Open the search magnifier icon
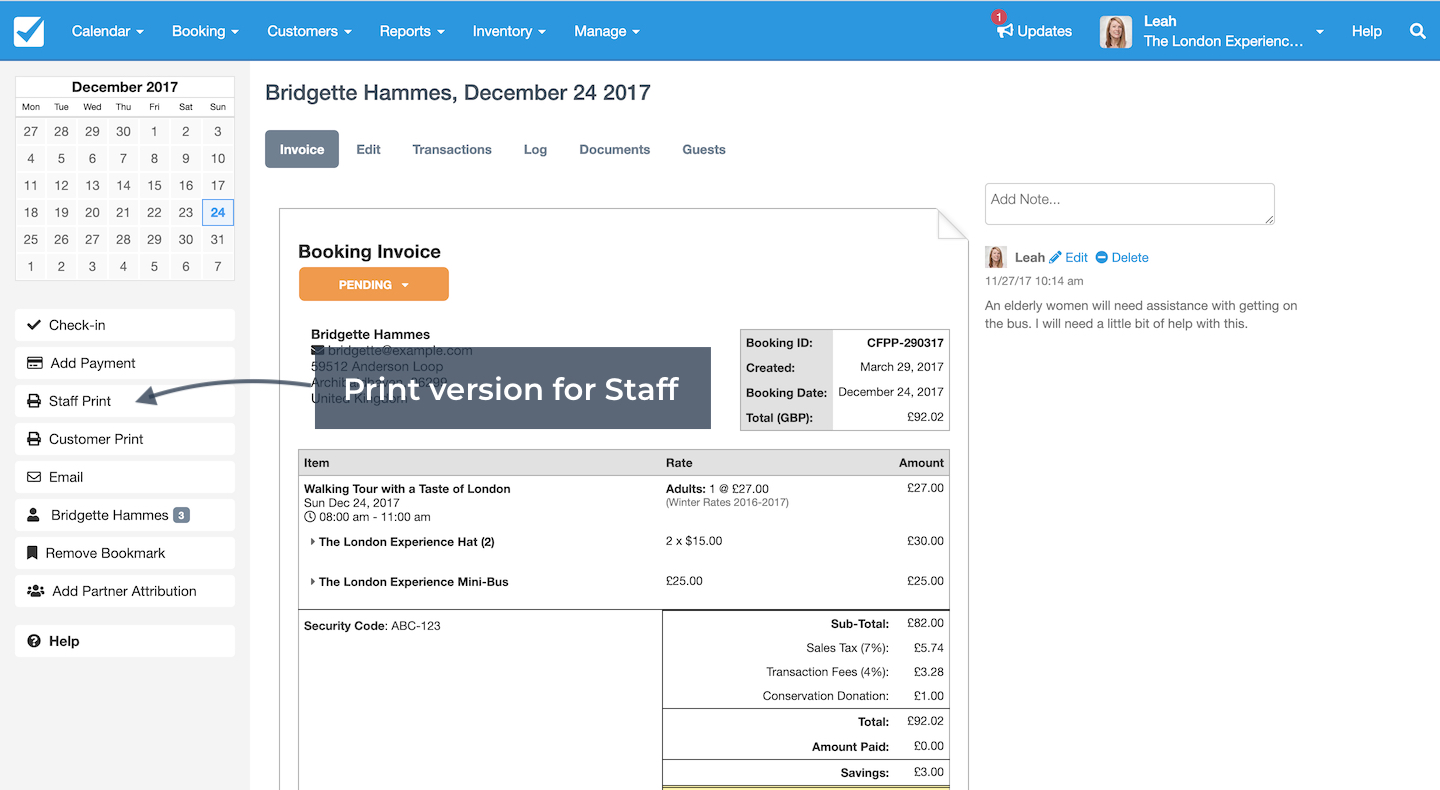The image size is (1440, 790). tap(1417, 31)
